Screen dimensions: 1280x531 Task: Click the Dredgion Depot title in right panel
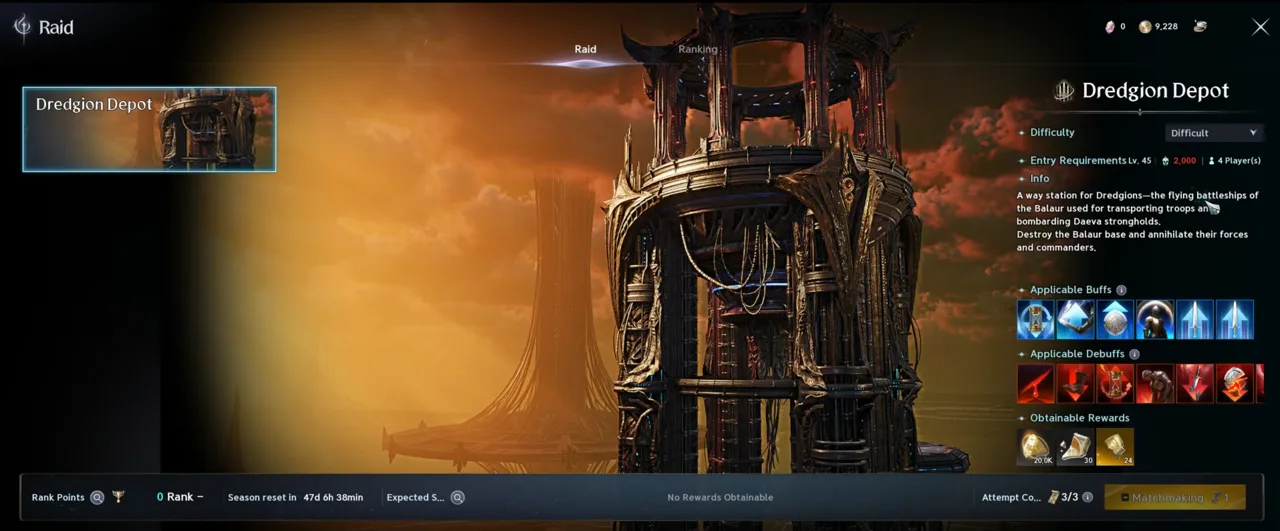coord(1155,91)
